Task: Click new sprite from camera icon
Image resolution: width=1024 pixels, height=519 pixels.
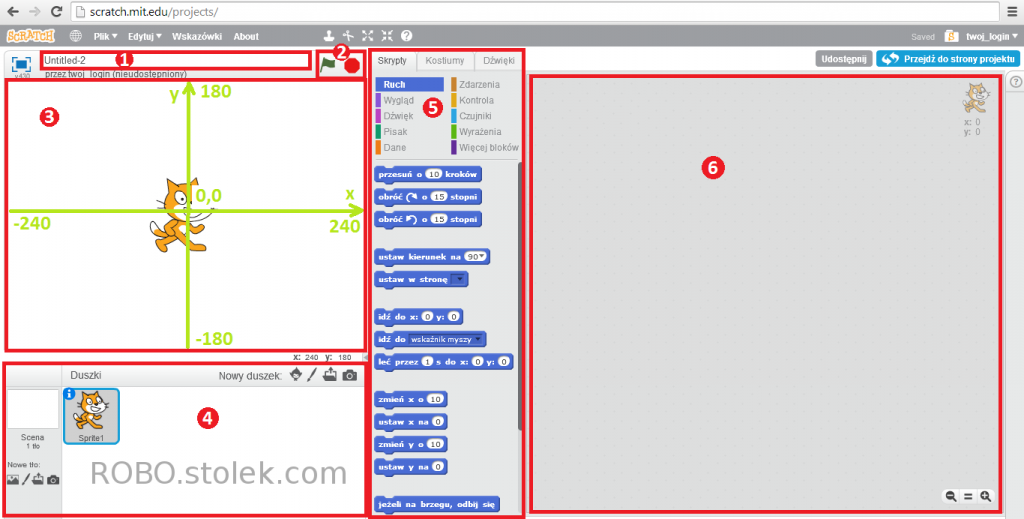Action: (349, 375)
